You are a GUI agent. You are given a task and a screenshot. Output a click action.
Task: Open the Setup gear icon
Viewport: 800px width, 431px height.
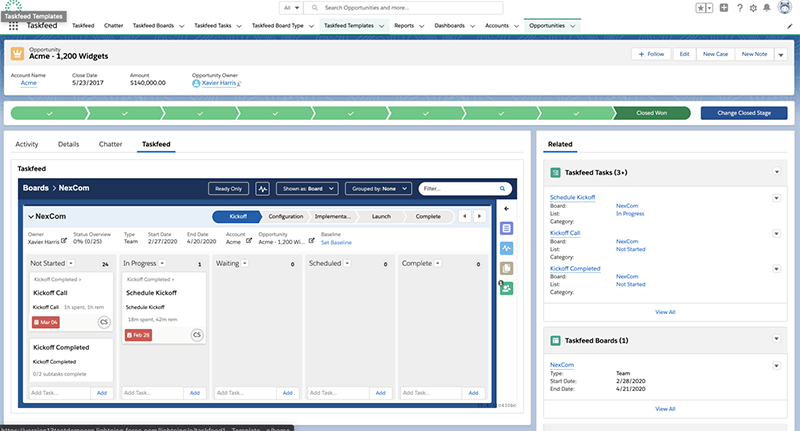(753, 8)
